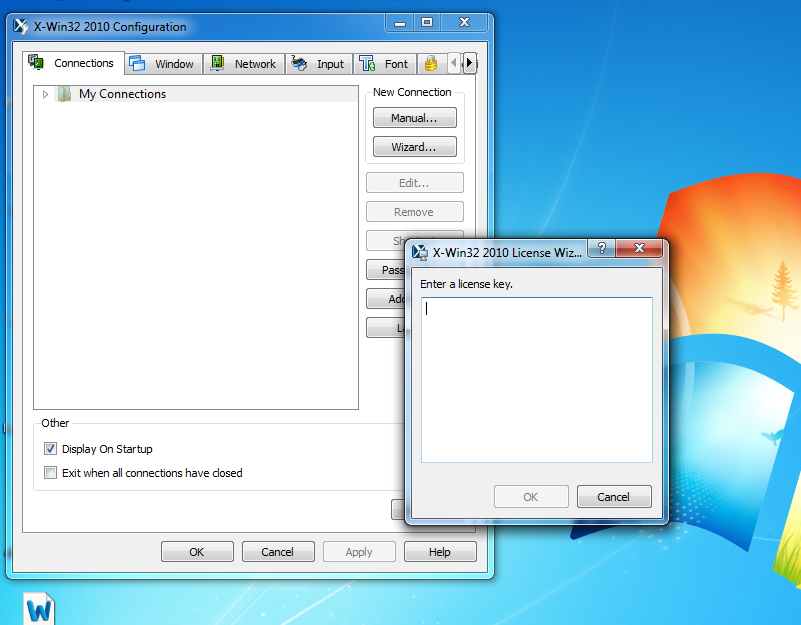Switch to the Window tab
Image resolution: width=801 pixels, height=625 pixels.
click(163, 64)
